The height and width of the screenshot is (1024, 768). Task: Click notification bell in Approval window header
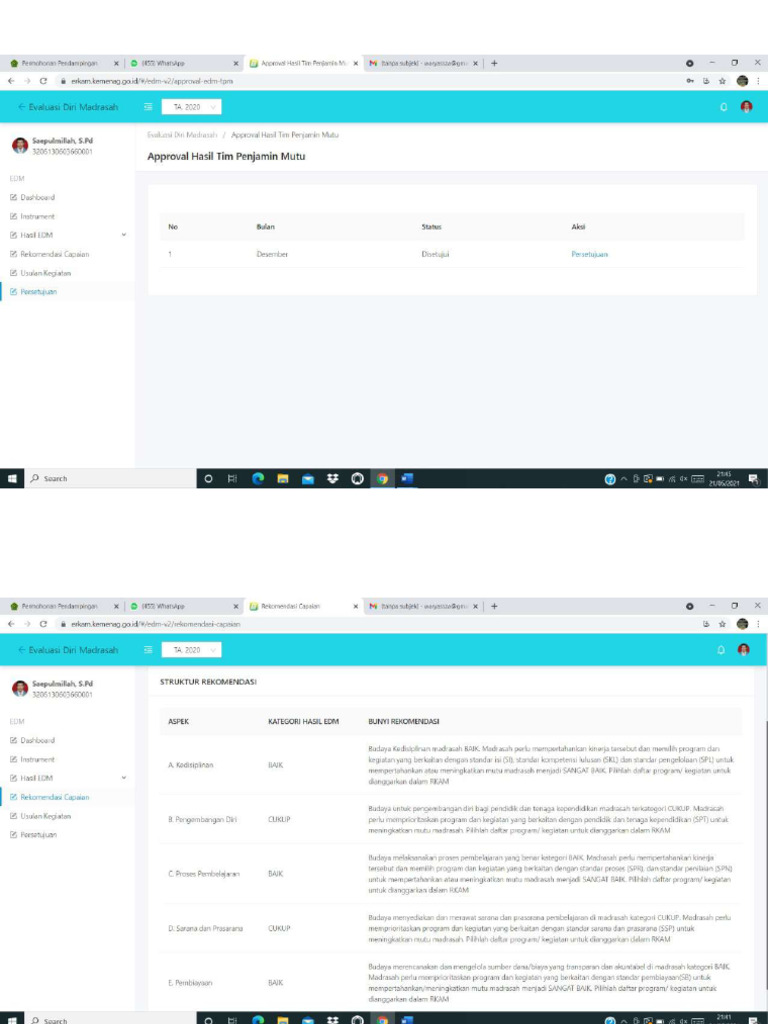(x=724, y=107)
